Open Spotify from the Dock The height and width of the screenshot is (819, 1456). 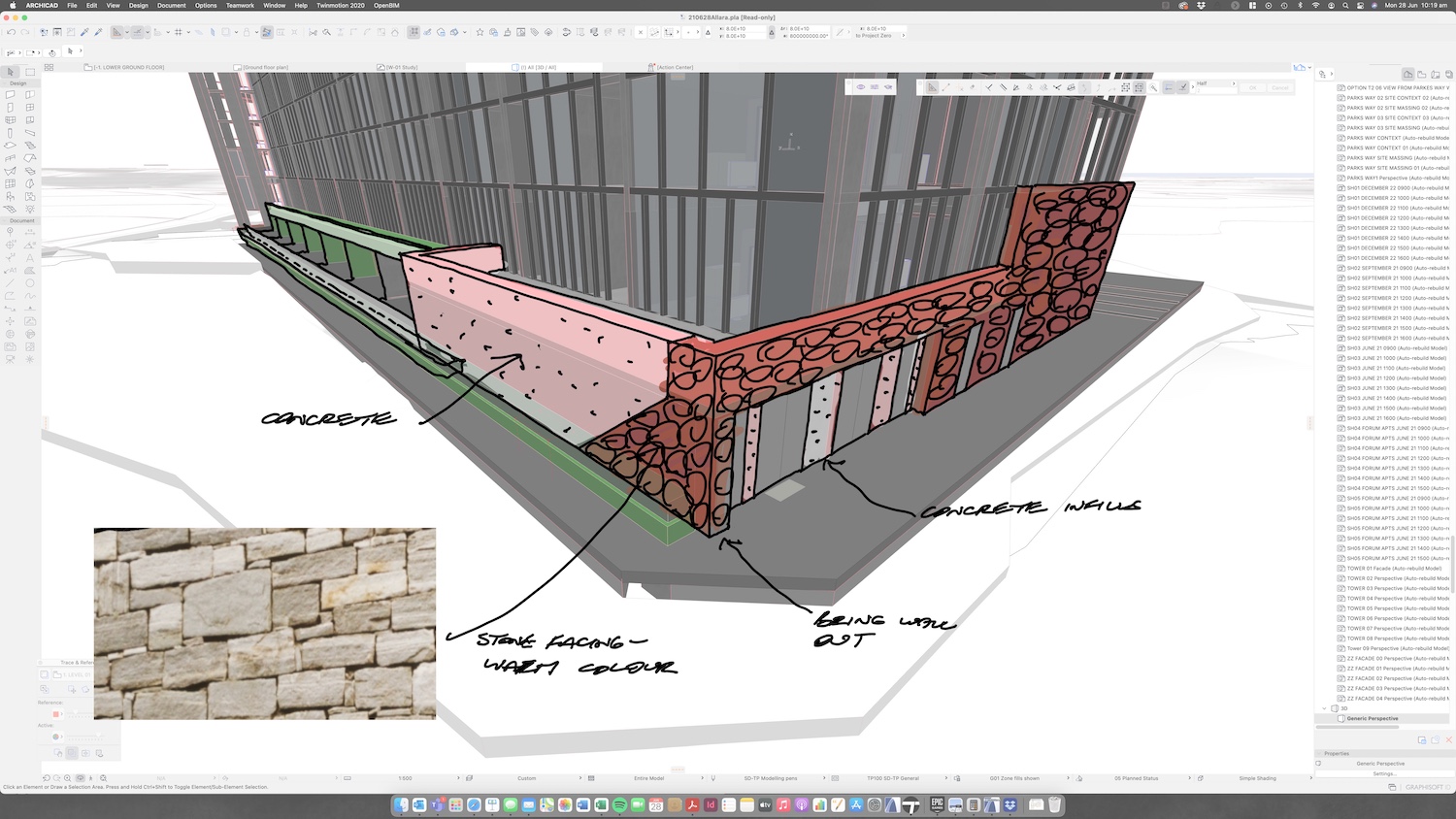click(619, 805)
